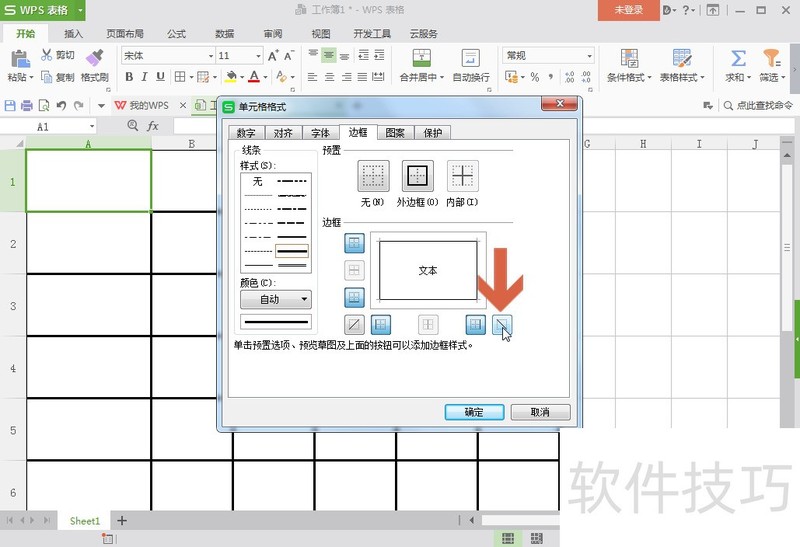Screen dimensions: 800x547
Task: Open the font size dropdown 11
Action: click(258, 56)
